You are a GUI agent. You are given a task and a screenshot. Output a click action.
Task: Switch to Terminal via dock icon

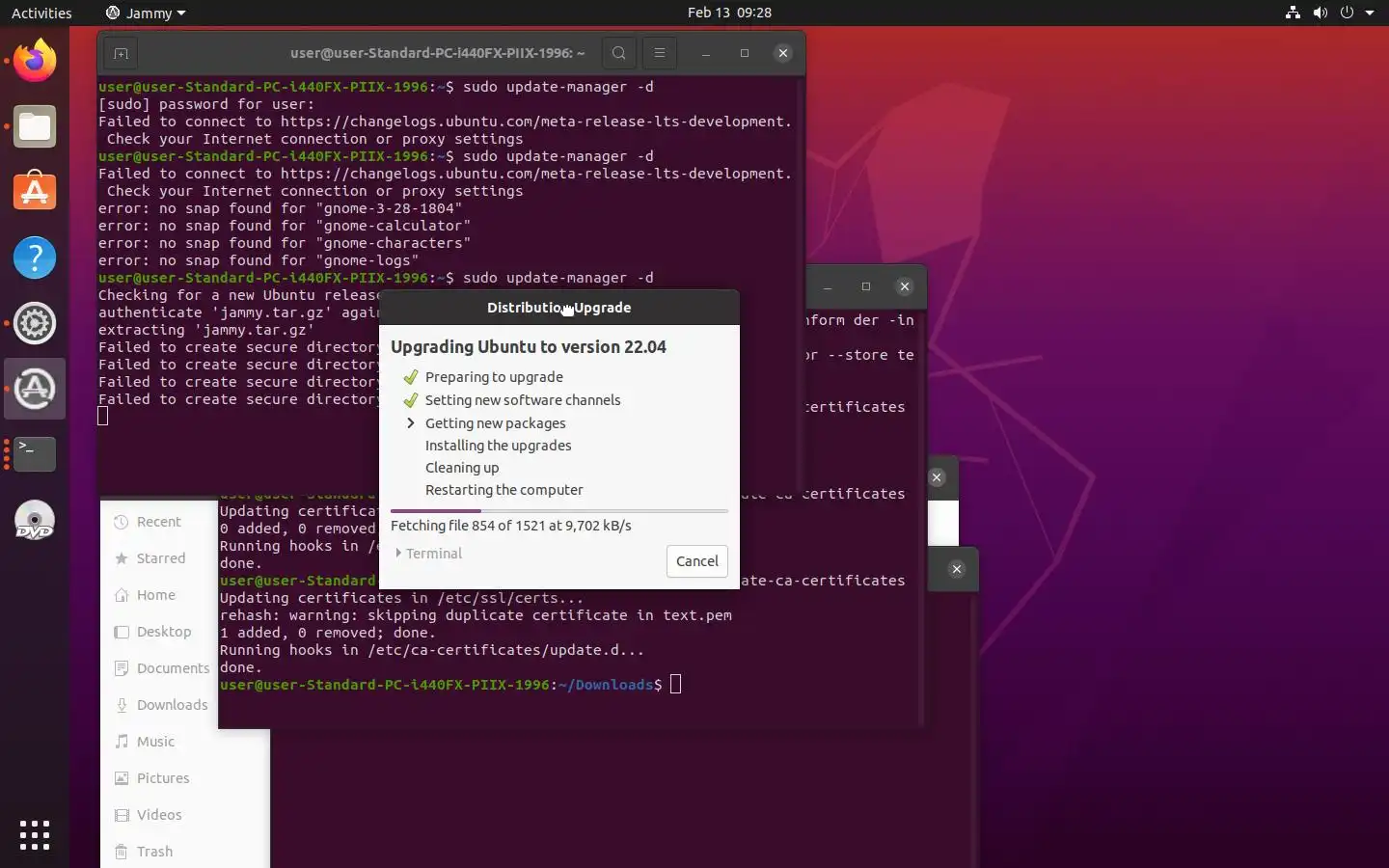click(x=35, y=454)
